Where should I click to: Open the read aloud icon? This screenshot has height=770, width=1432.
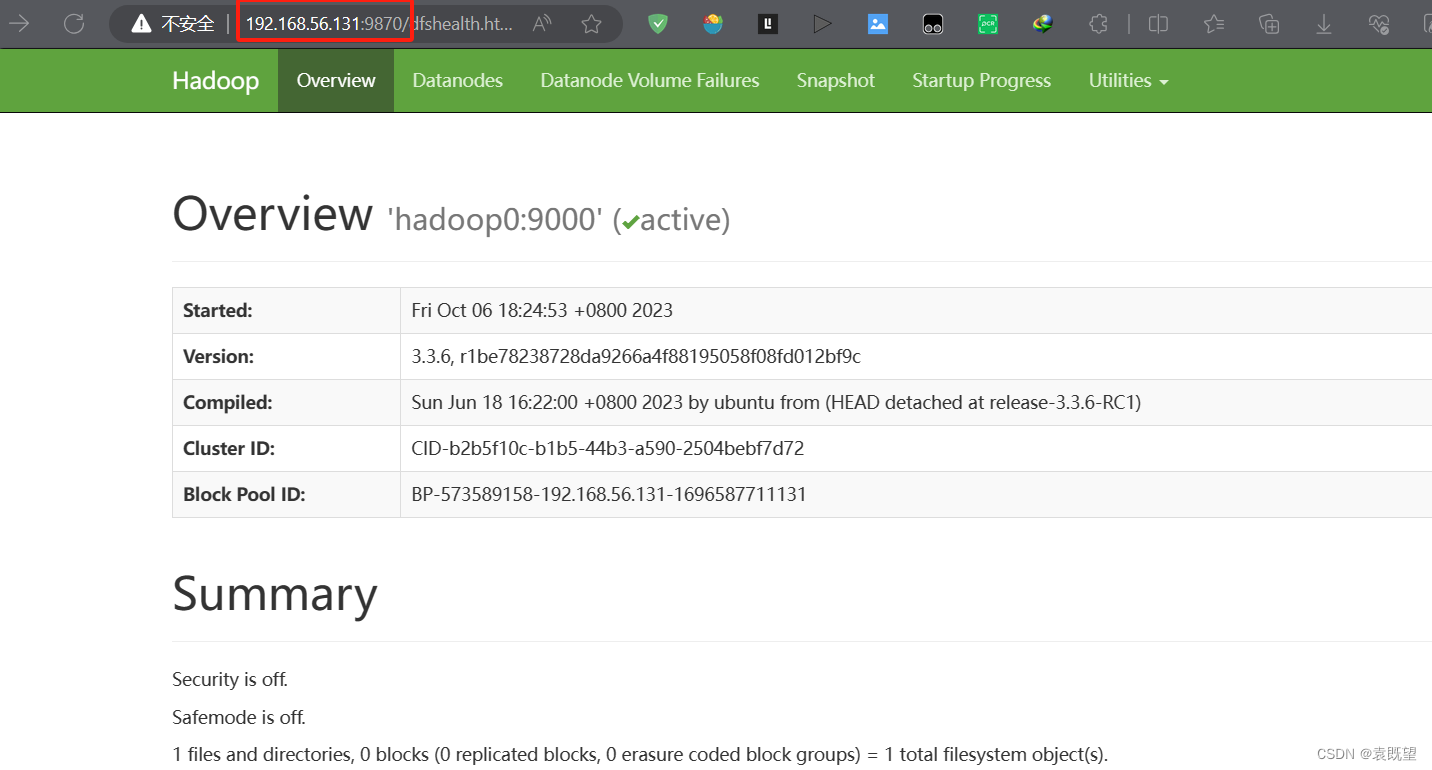[x=543, y=24]
